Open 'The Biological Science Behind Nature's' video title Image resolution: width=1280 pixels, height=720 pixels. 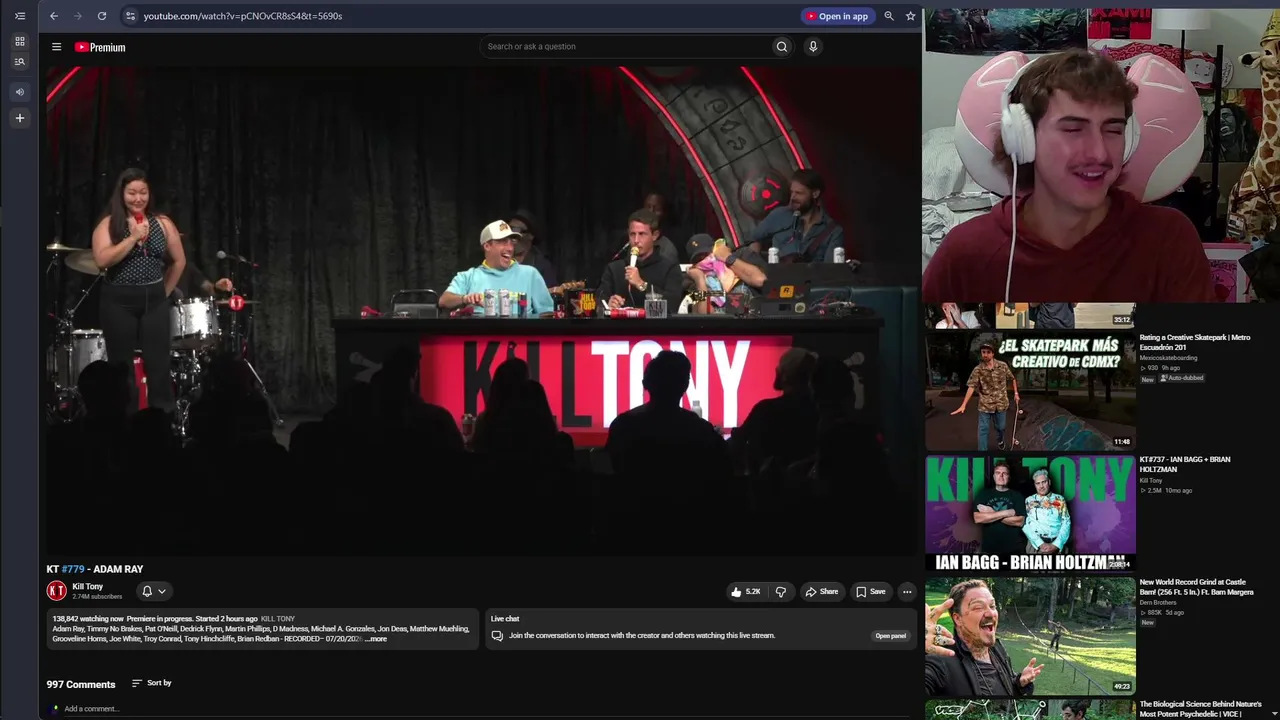[1200, 709]
